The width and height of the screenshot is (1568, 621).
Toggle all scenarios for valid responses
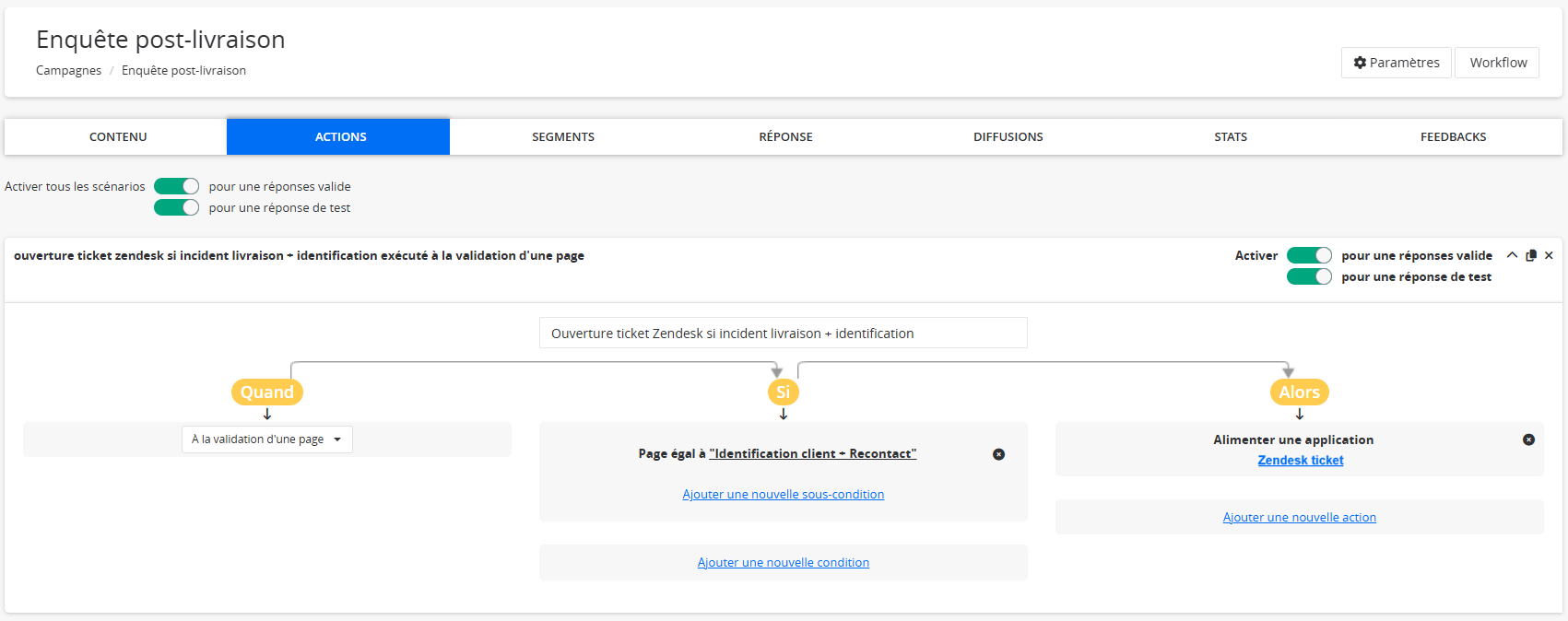[x=176, y=186]
